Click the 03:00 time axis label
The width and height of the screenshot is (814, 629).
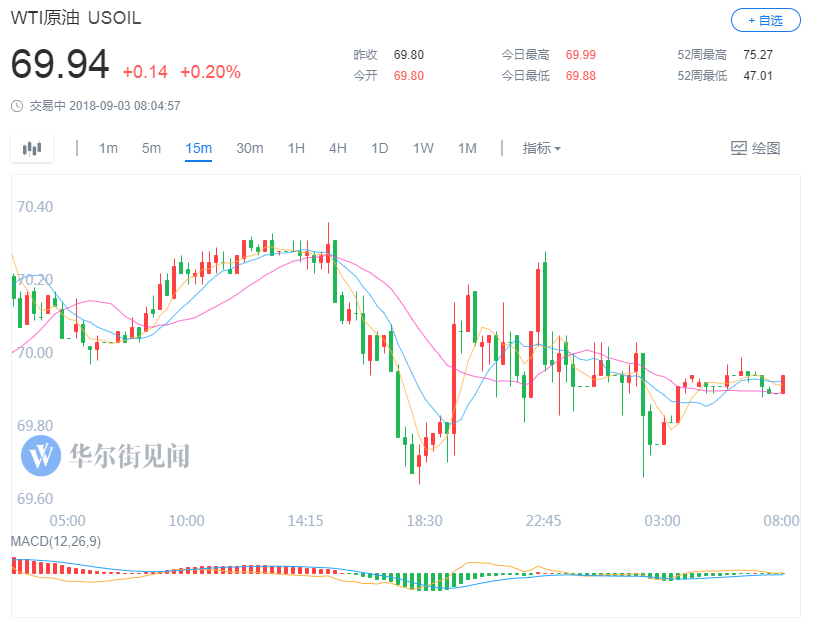point(662,521)
